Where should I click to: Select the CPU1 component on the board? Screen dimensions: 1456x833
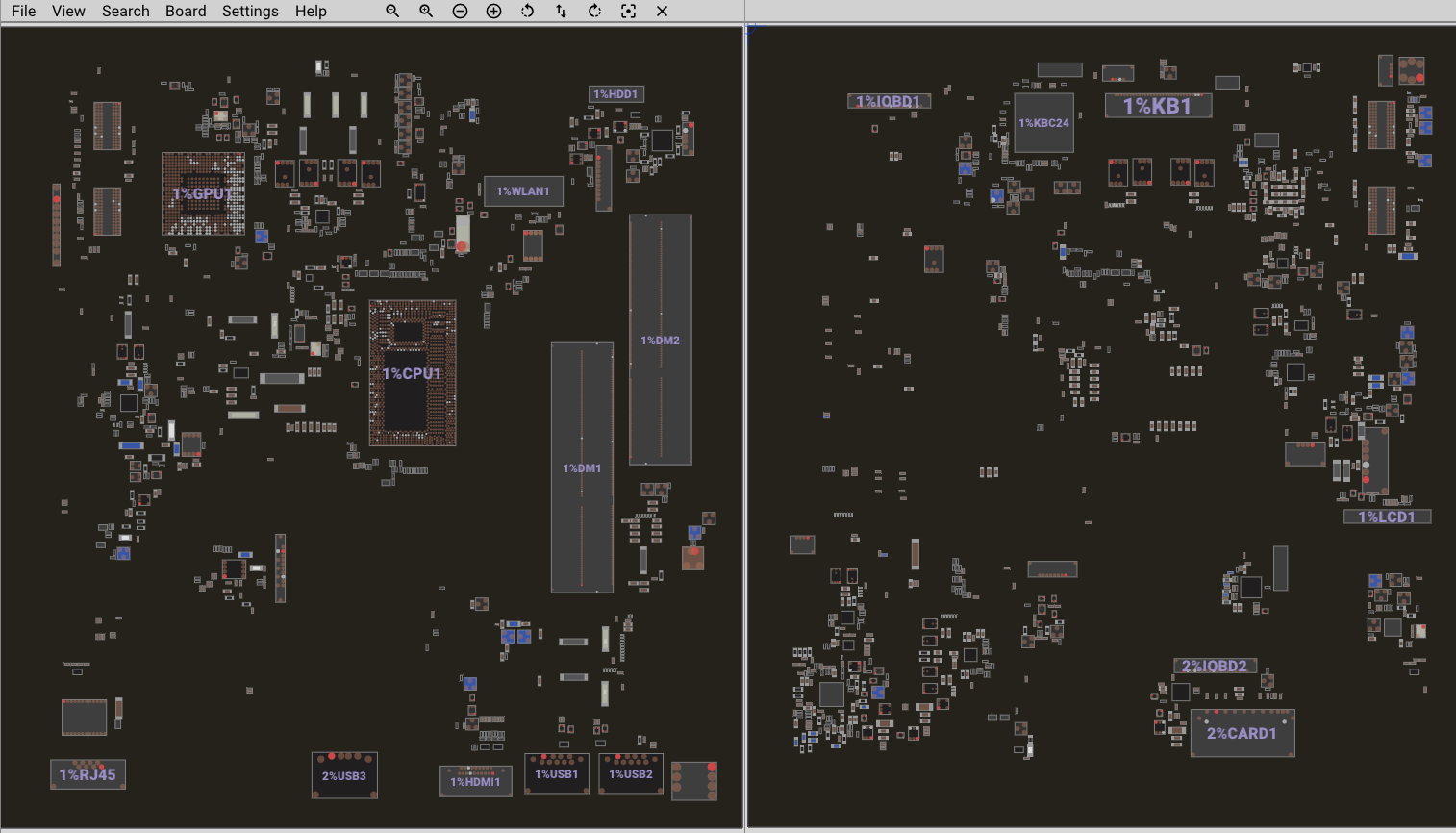click(x=413, y=373)
